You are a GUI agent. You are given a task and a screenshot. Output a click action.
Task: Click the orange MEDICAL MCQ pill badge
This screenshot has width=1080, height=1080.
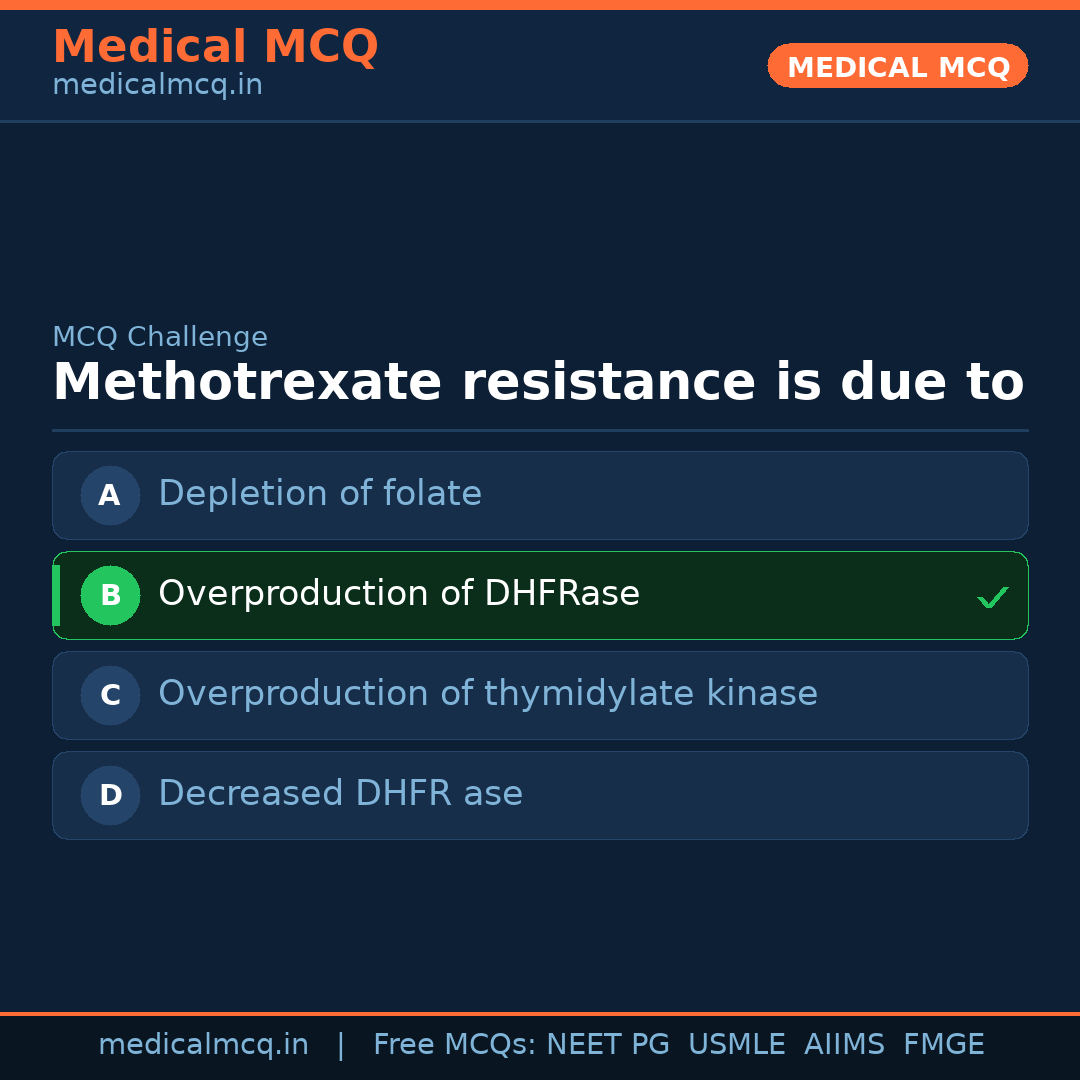(897, 66)
